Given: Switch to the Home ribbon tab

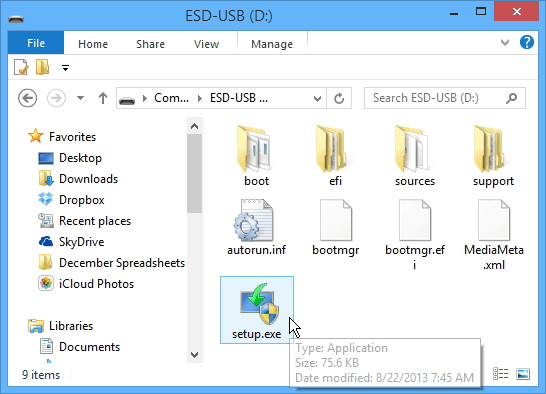Looking at the screenshot, I should pos(93,44).
